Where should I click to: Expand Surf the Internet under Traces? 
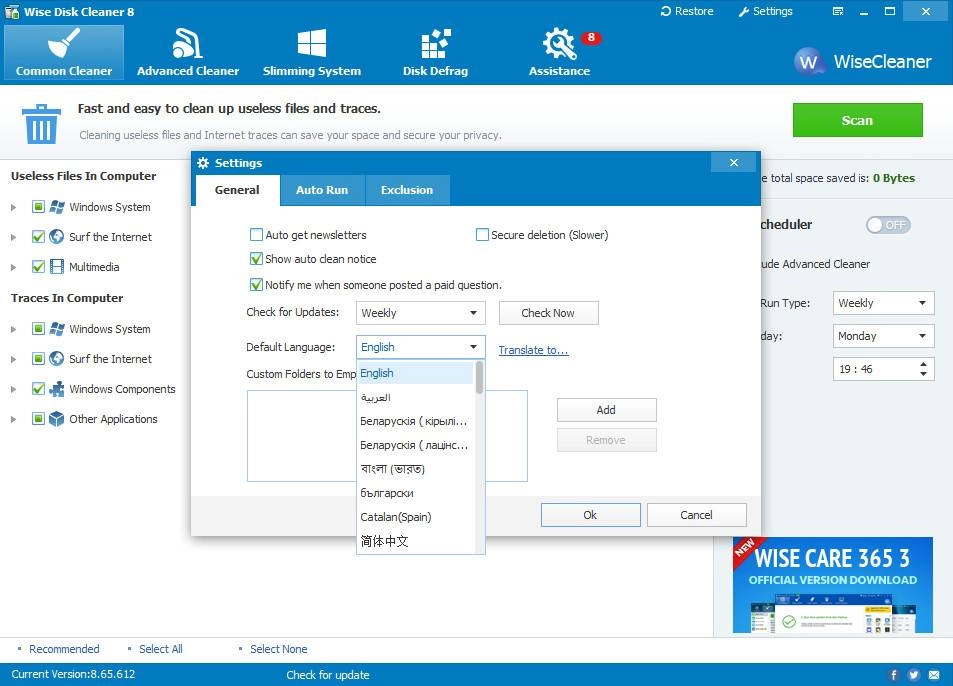[13, 359]
